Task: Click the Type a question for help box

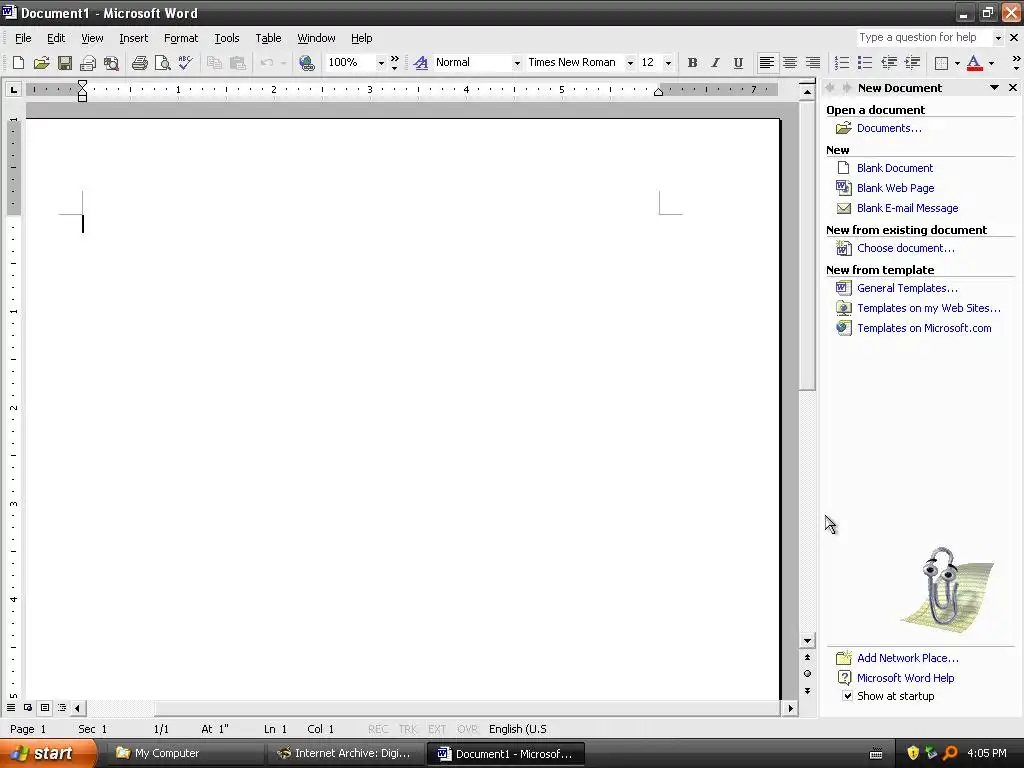Action: coord(923,37)
